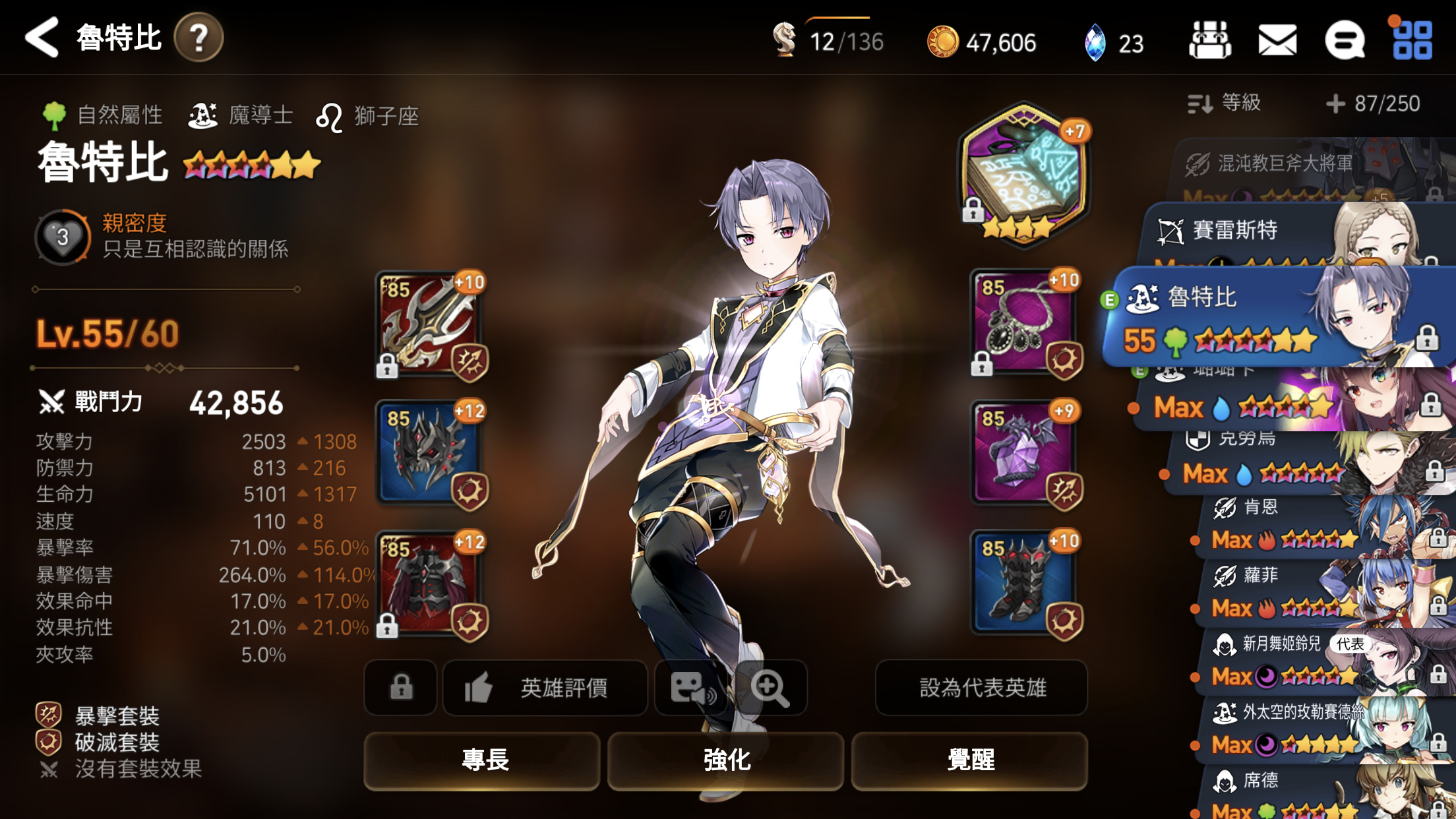Toggle lock on 肯恩 in hero list
This screenshot has width=1456, height=819.
(x=1438, y=537)
